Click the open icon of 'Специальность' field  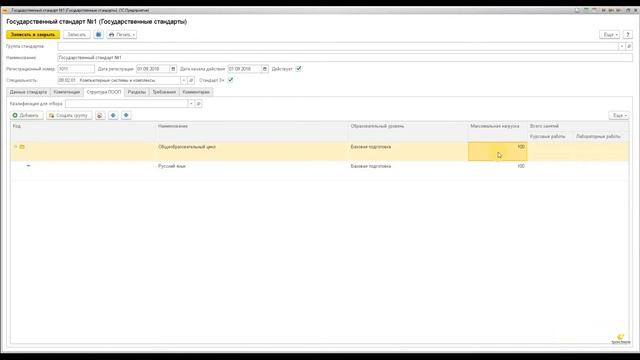(191, 80)
